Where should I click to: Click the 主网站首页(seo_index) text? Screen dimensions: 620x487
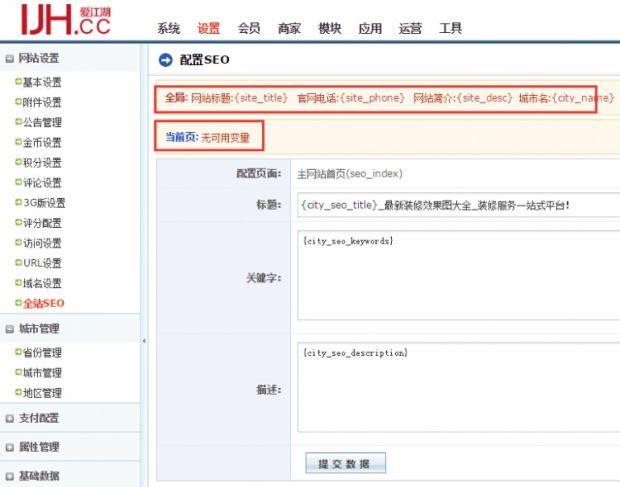[x=350, y=174]
